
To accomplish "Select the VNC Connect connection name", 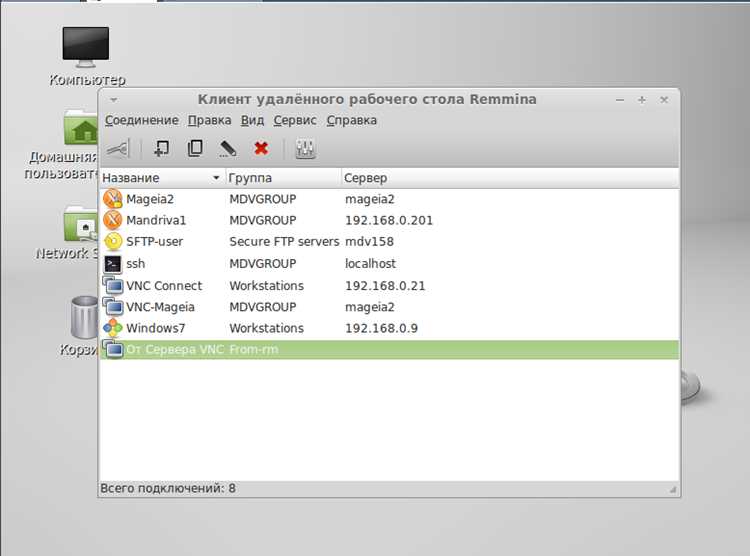I will coord(164,286).
